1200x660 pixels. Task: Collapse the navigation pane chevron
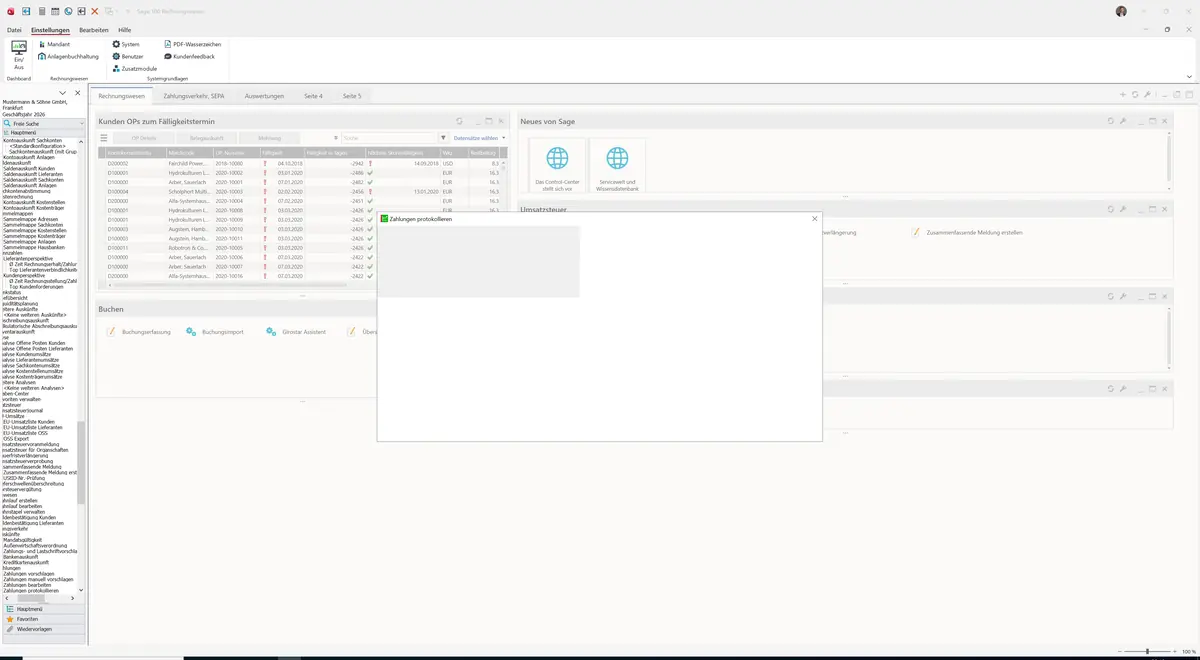click(63, 93)
